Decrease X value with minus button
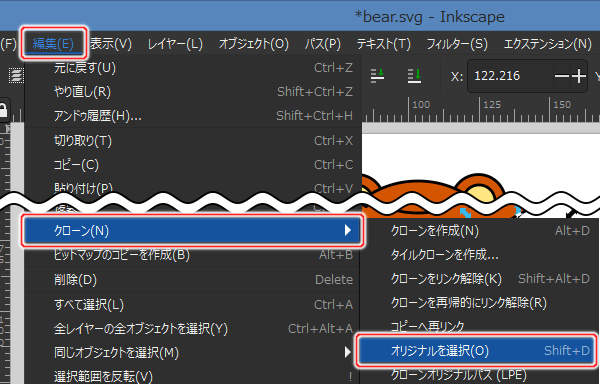This screenshot has width=600, height=384. pyautogui.click(x=562, y=76)
